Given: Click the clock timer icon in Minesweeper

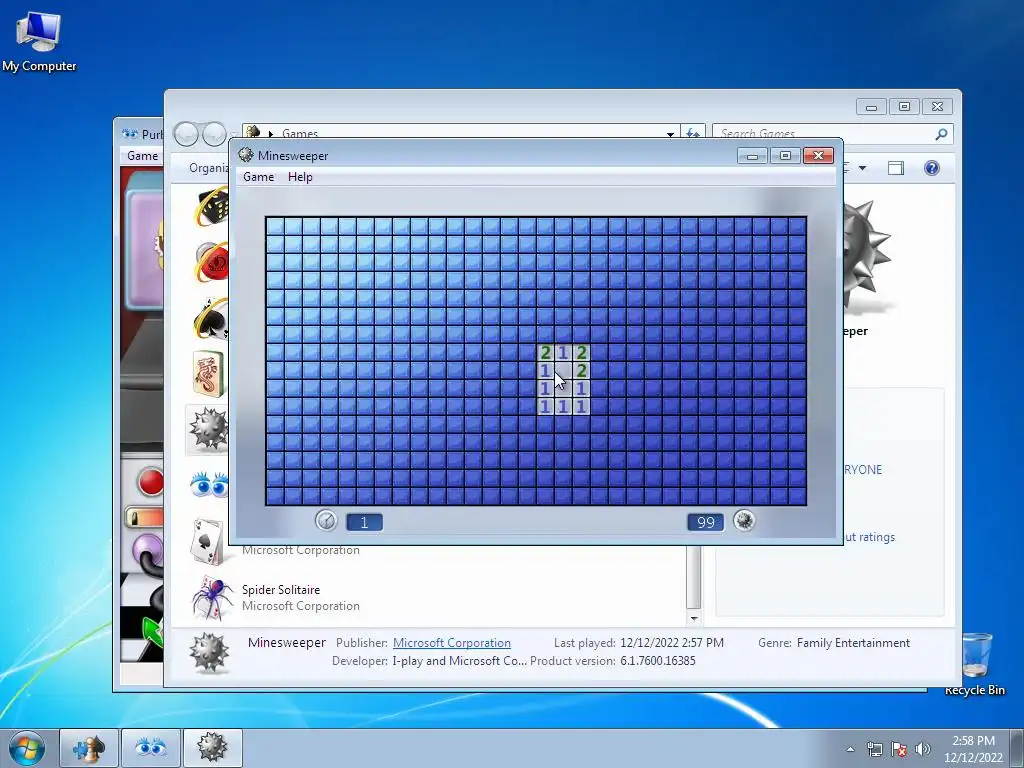Looking at the screenshot, I should click(x=326, y=520).
